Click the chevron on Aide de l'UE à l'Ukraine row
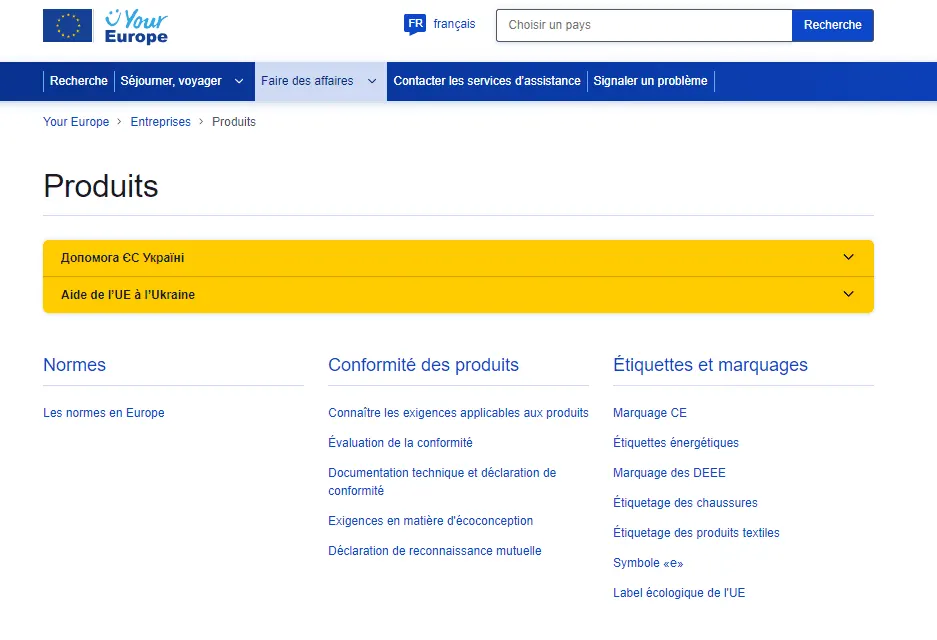The image size is (937, 640). 849,294
